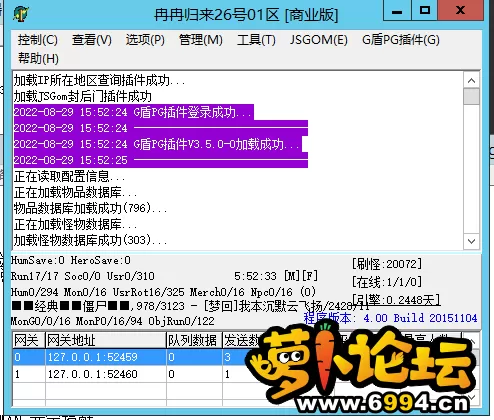Screen dimensions: 494x420
Task: Select log line 正在读取配置信息
Action: [x=69, y=176]
